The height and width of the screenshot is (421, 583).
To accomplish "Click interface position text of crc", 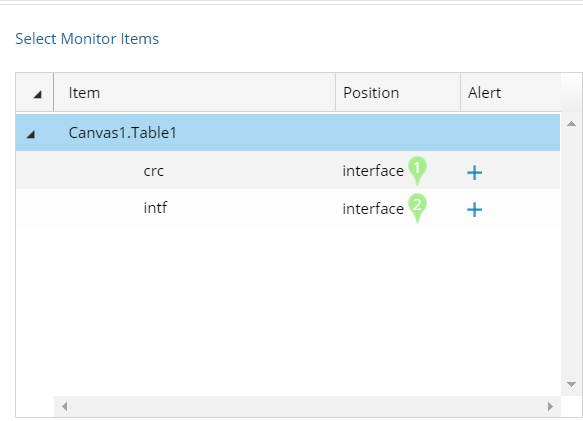I will (x=373, y=171).
